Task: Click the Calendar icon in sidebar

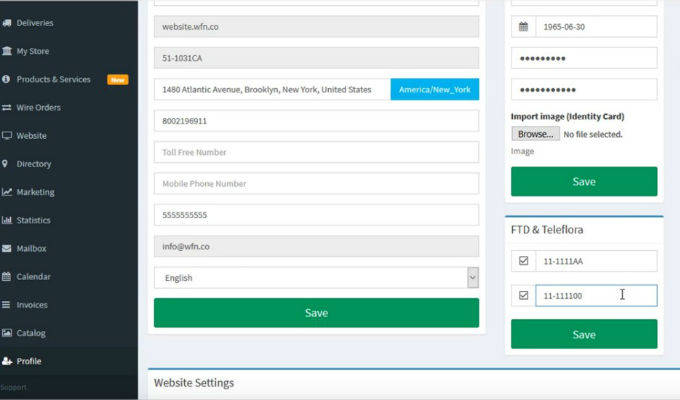Action: pos(7,277)
